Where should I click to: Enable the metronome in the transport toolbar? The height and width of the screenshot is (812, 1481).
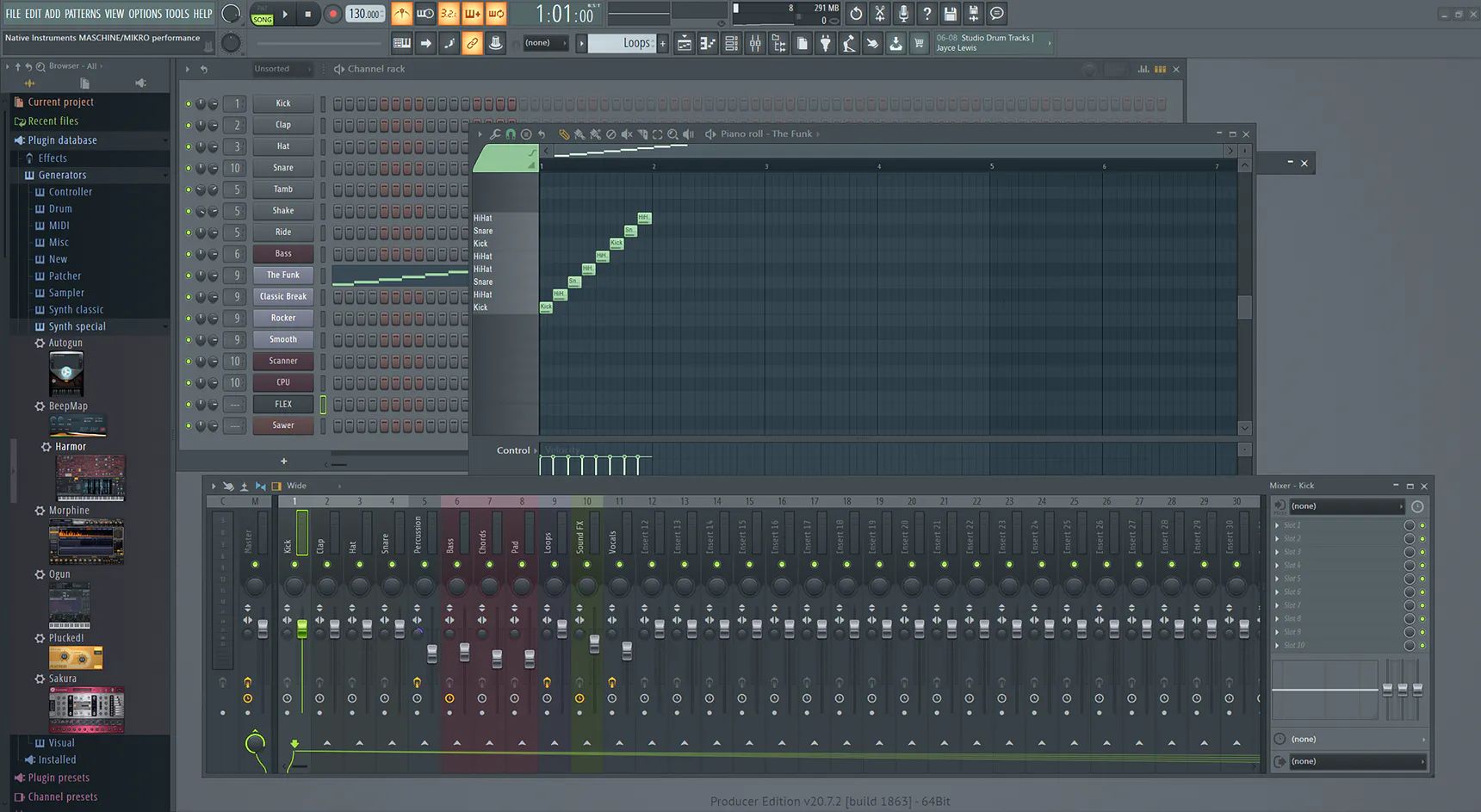tap(401, 14)
